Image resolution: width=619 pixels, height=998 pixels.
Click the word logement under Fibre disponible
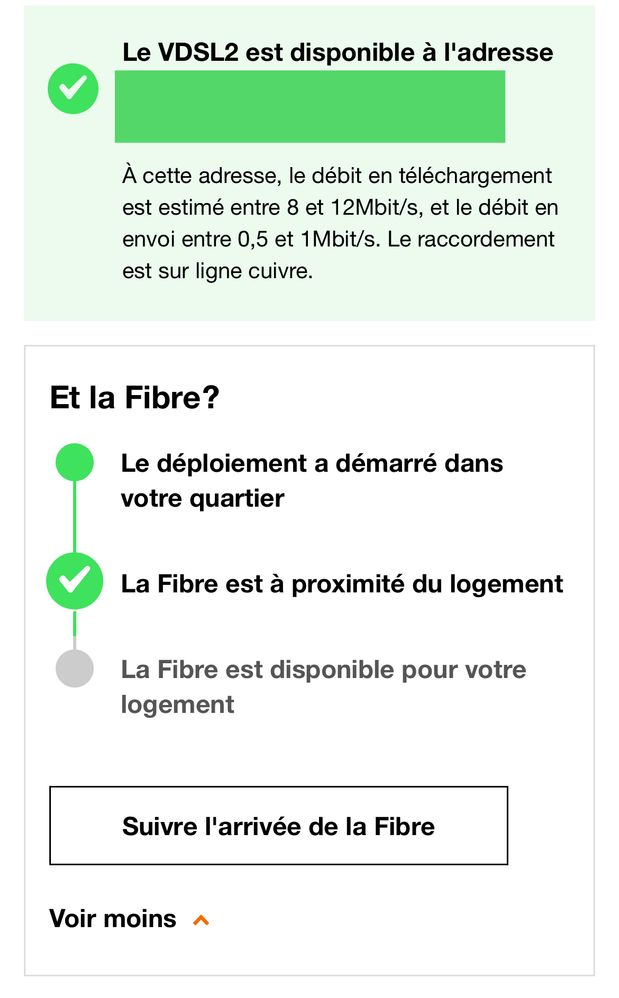[177, 704]
